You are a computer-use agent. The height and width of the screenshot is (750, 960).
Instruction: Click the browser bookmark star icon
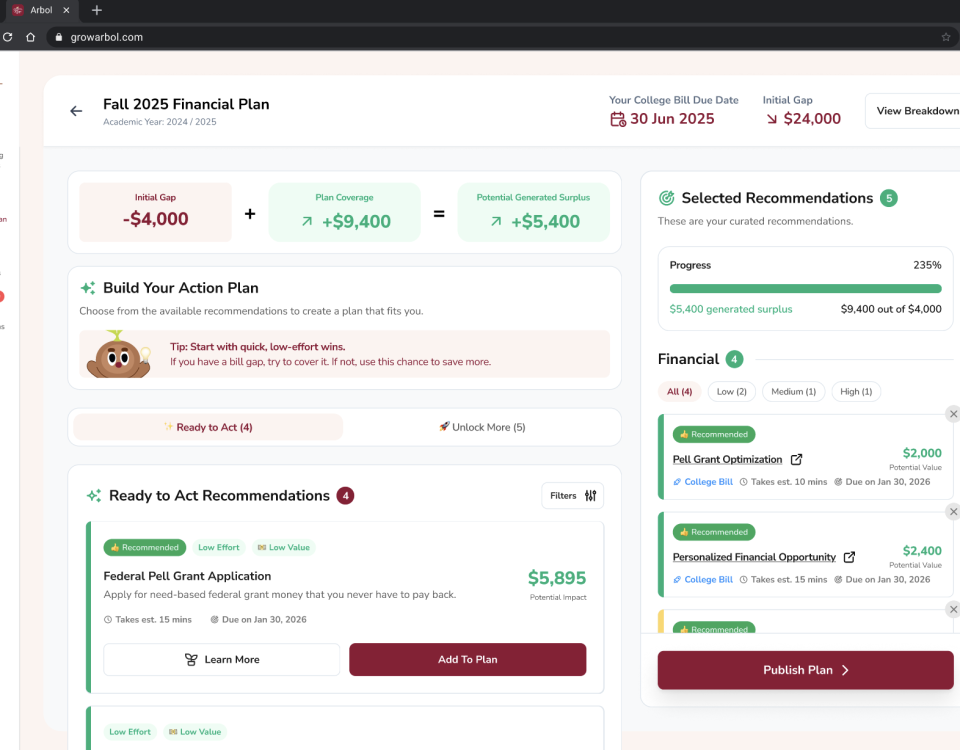945,37
